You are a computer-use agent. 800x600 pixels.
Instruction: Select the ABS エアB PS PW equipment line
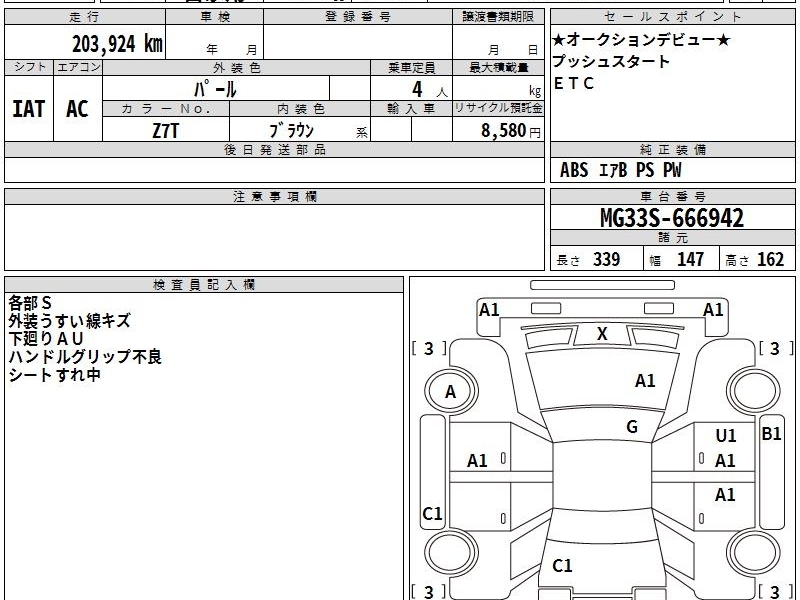click(x=620, y=170)
